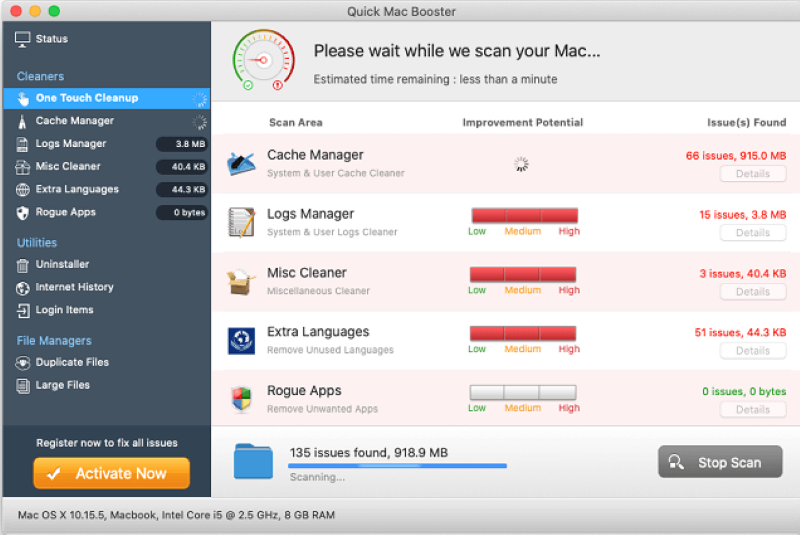Click the Extra Languages flag icon

240,340
